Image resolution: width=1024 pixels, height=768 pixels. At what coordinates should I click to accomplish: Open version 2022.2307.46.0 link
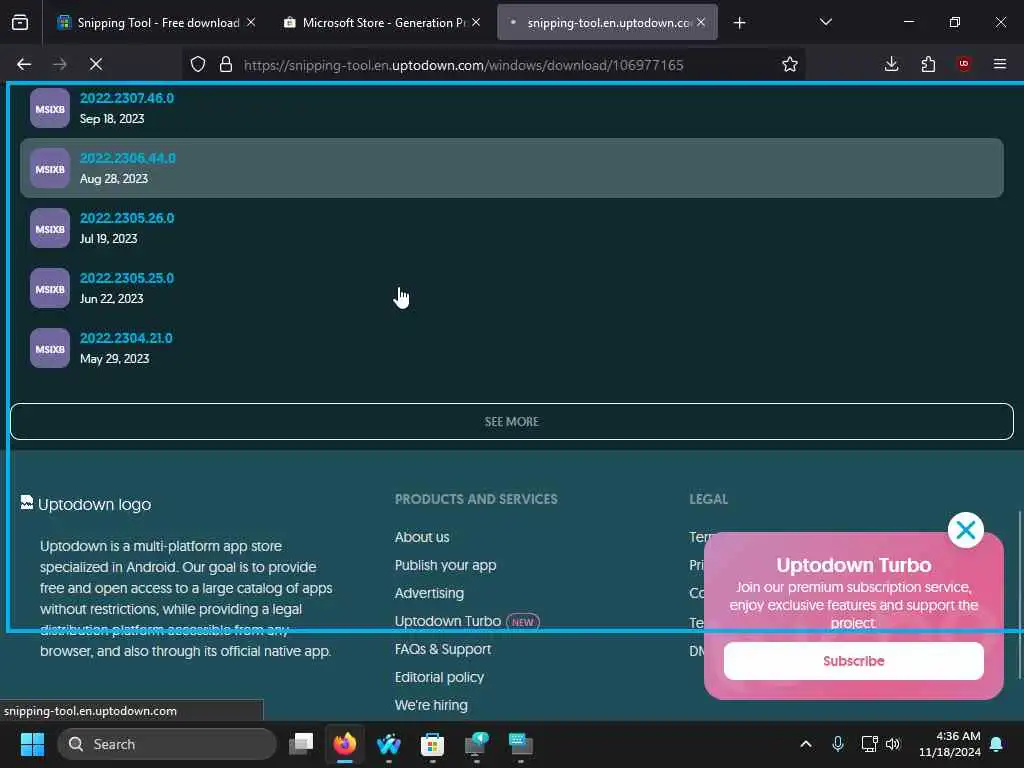point(127,98)
